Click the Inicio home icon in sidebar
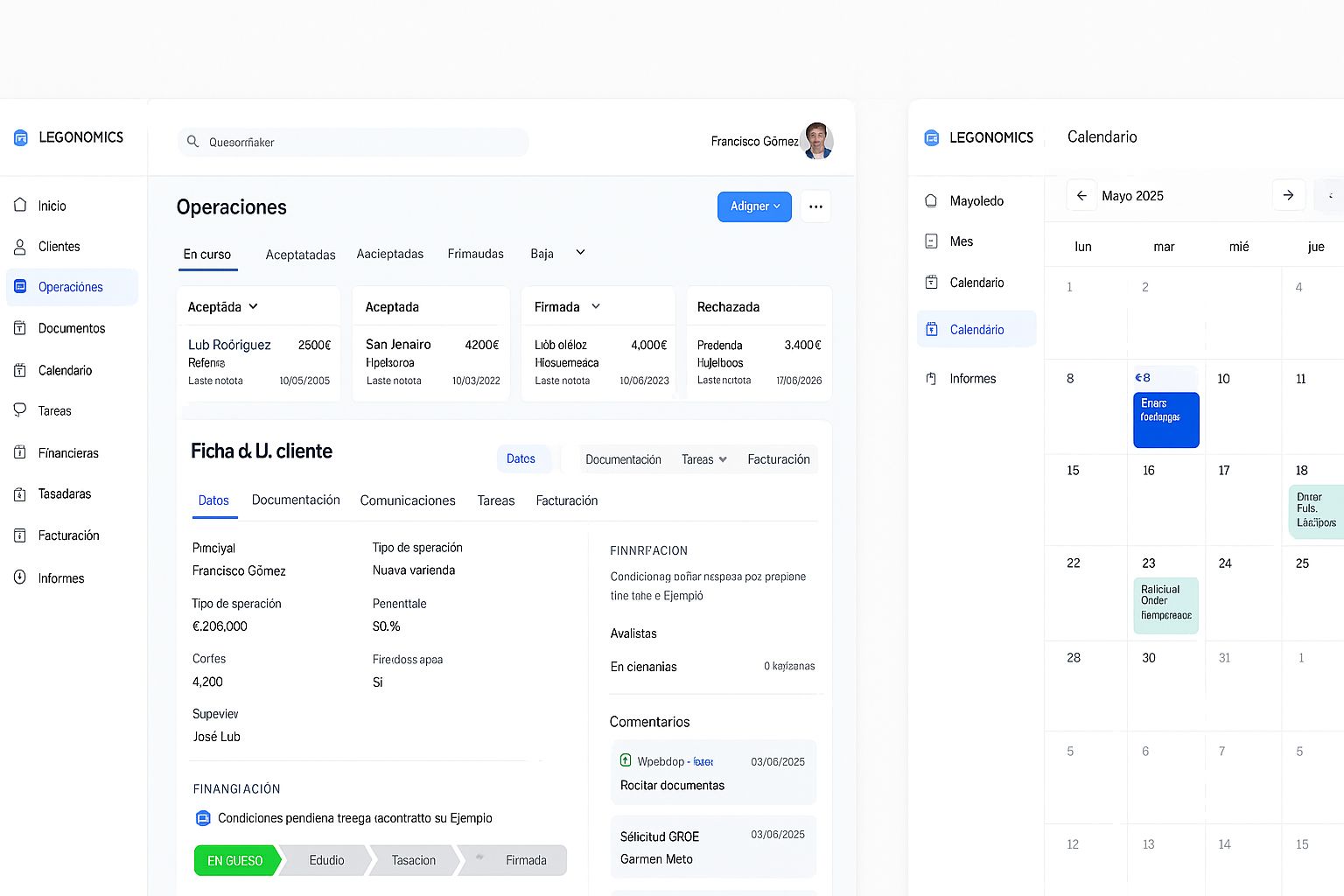This screenshot has width=1344, height=896. click(20, 206)
